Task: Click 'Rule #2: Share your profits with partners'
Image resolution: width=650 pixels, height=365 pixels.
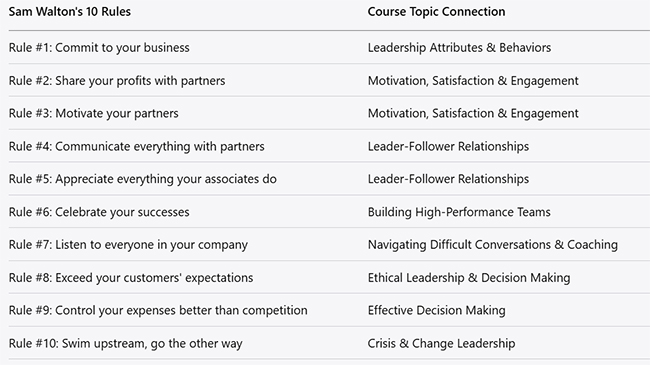Action: click(117, 80)
